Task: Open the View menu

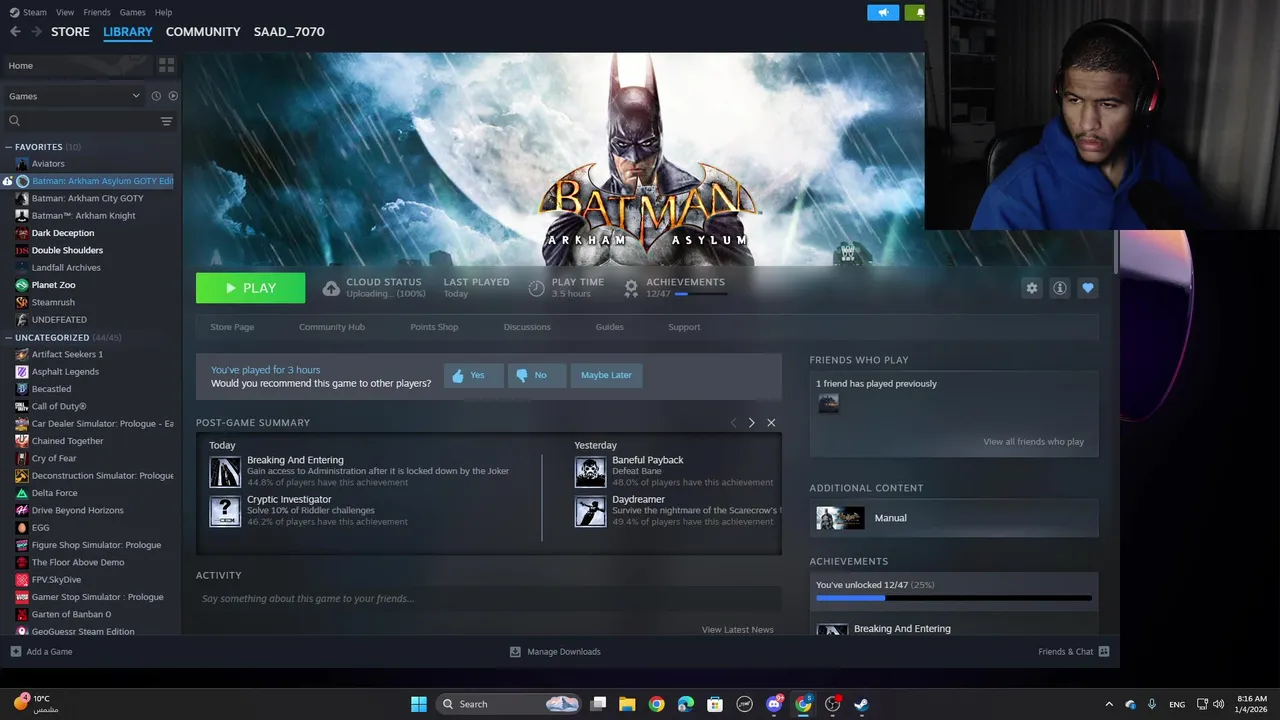Action: (x=65, y=12)
